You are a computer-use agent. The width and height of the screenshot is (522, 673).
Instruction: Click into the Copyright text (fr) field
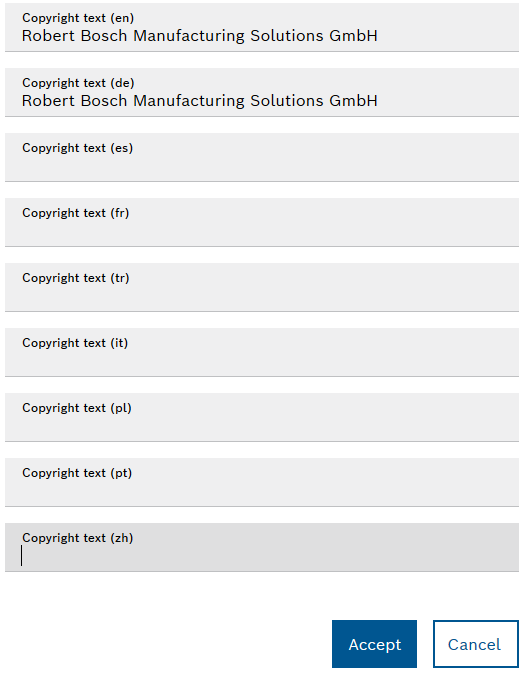coord(262,222)
